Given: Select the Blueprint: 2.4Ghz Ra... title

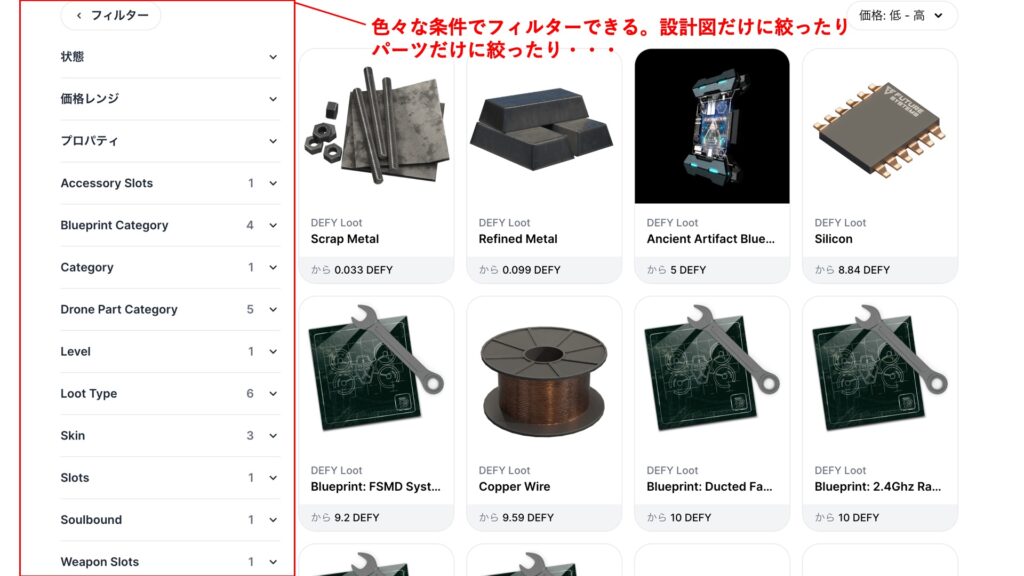Looking at the screenshot, I should (878, 487).
